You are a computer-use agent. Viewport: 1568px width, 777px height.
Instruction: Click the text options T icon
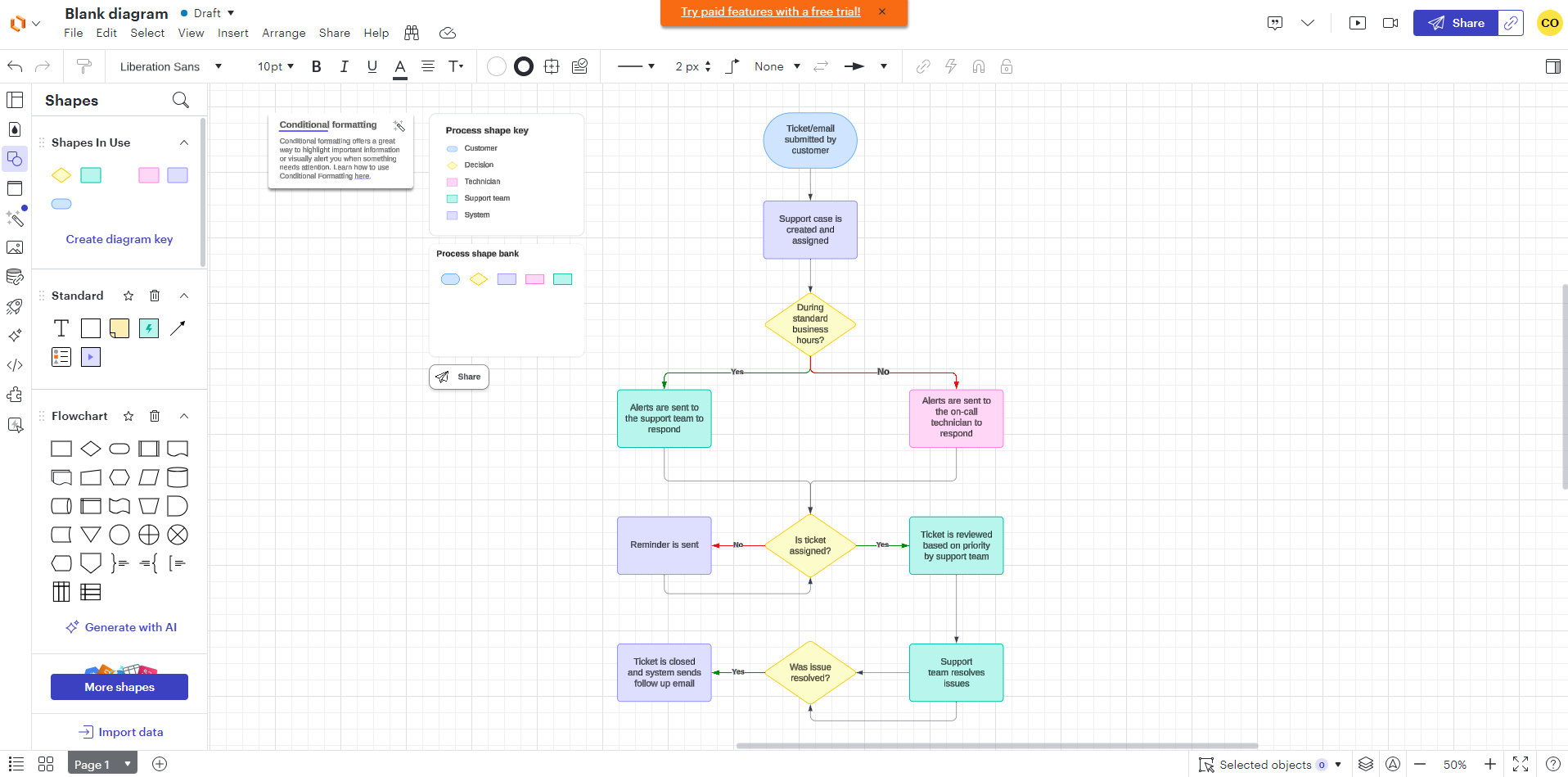point(456,66)
